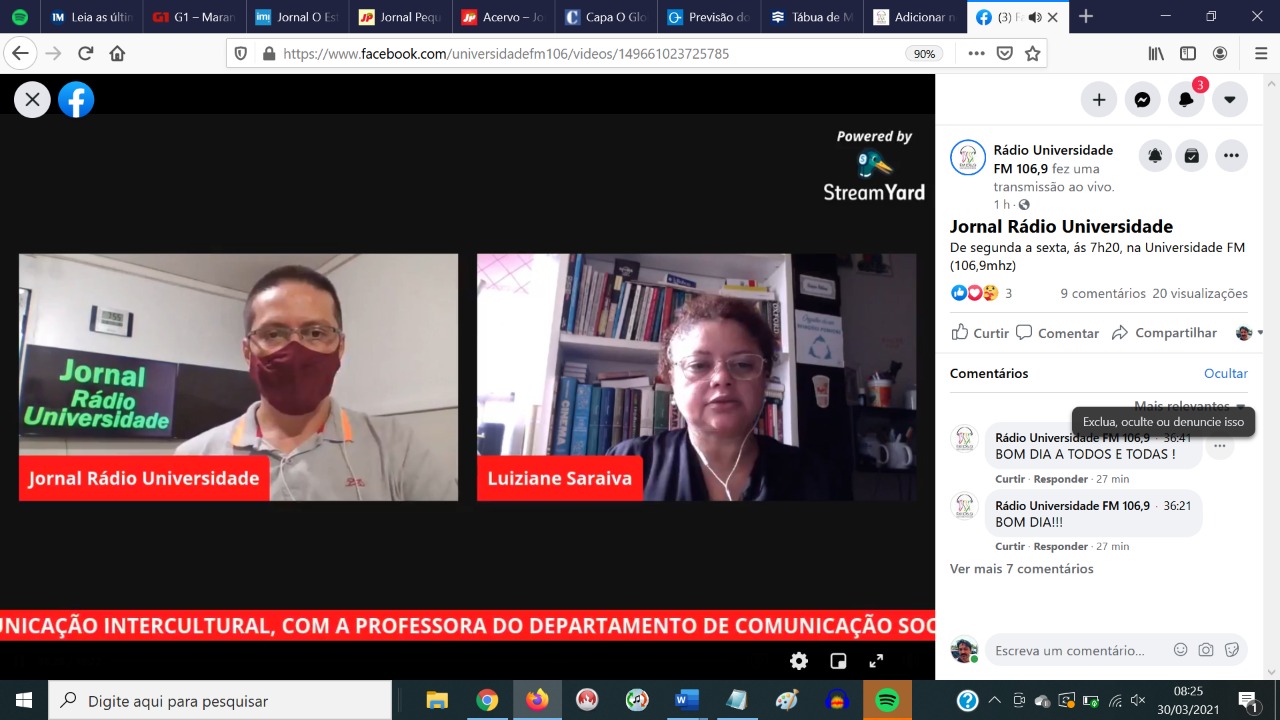Jump to the 36:21 comment timestamp
Viewport: 1280px width, 720px height.
point(1177,506)
